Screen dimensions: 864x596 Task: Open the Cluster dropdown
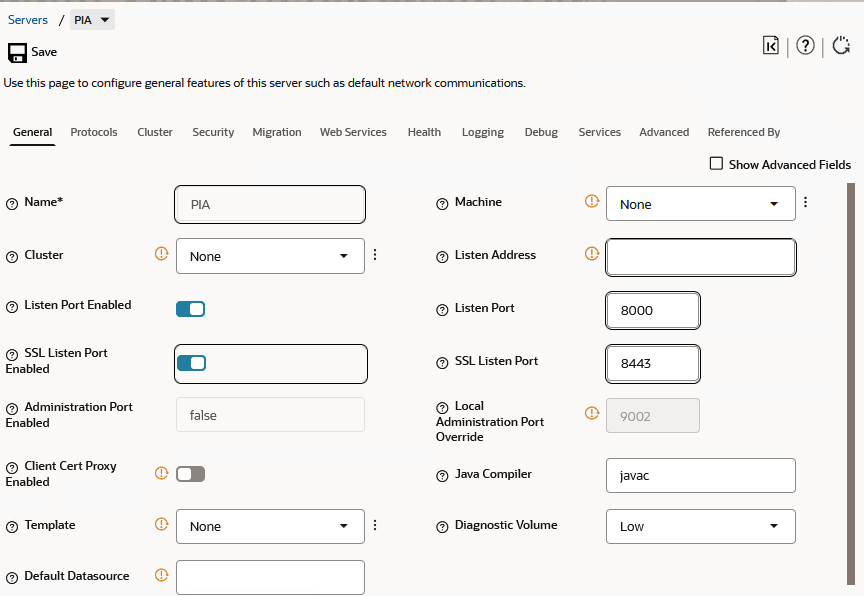click(x=270, y=255)
